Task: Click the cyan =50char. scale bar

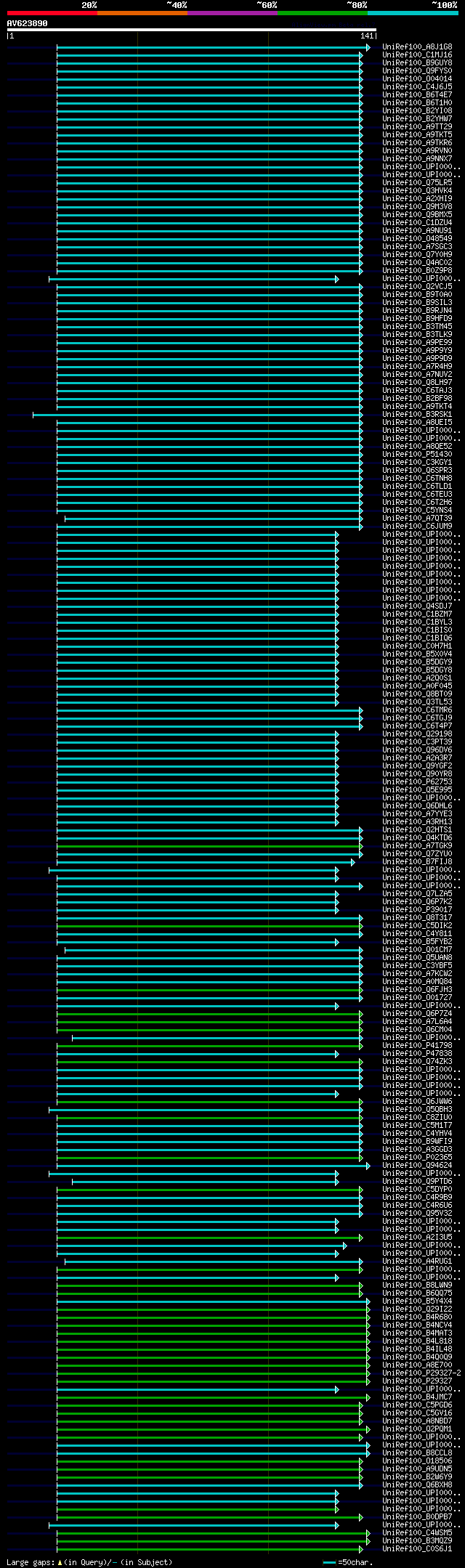Action: tap(330, 1561)
